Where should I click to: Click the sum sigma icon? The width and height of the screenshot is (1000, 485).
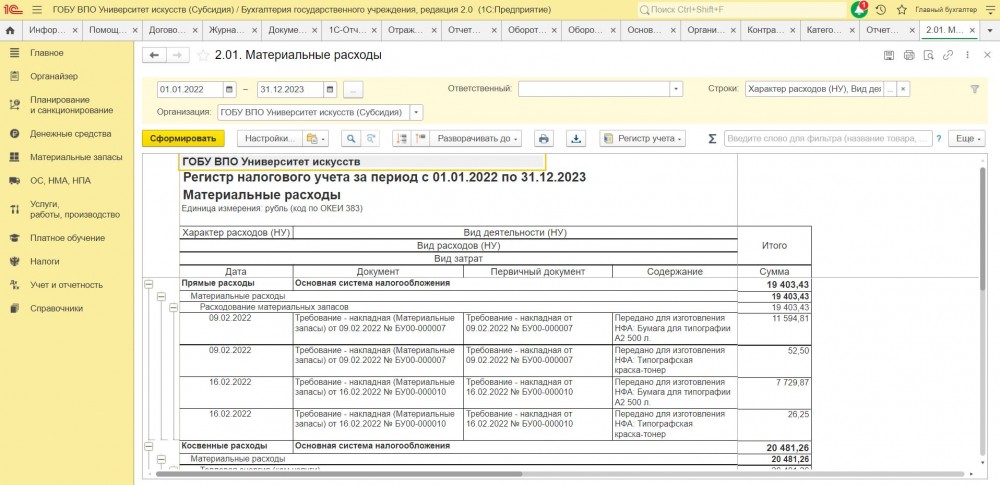pyautogui.click(x=712, y=138)
